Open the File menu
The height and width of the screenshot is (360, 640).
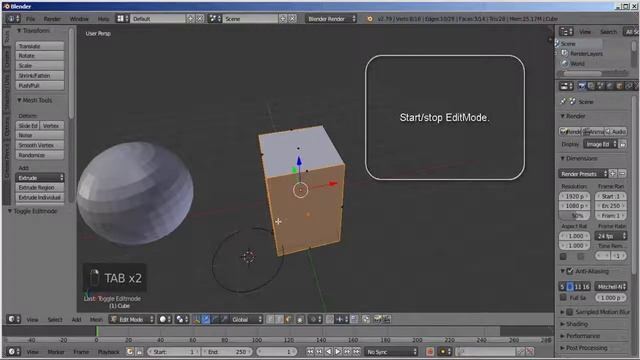[x=31, y=19]
